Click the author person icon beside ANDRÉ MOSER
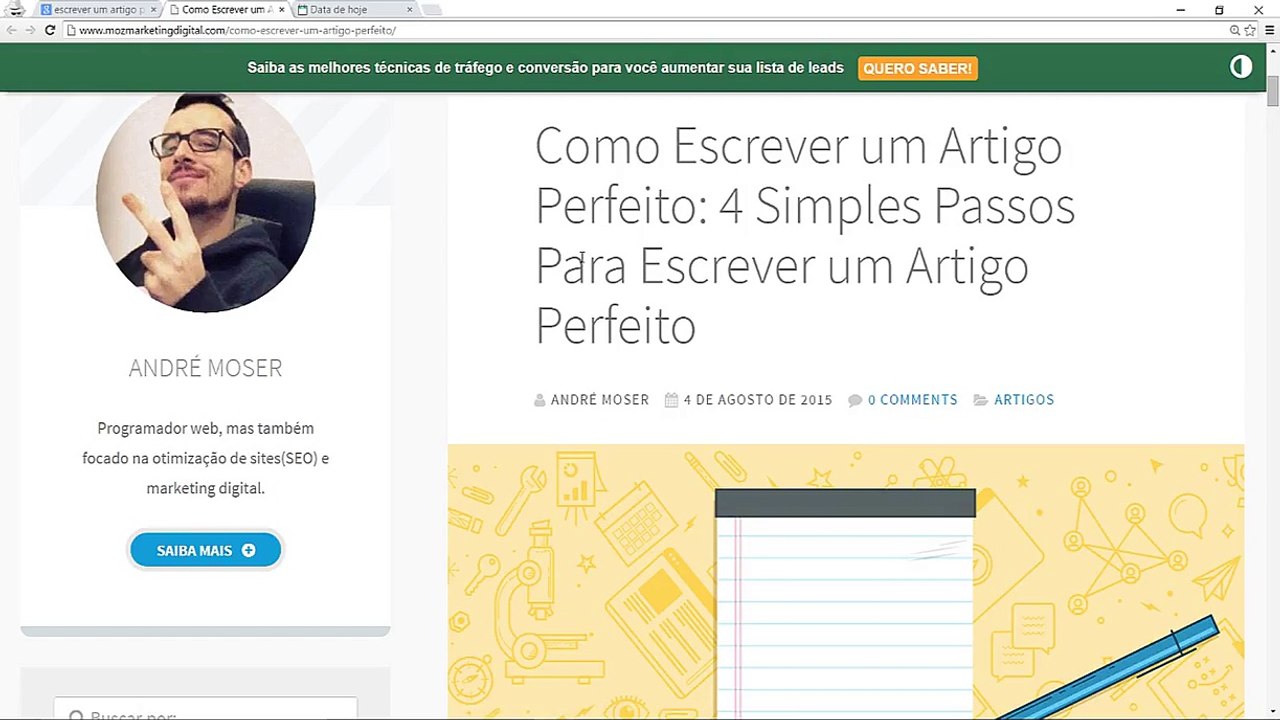 pyautogui.click(x=540, y=400)
